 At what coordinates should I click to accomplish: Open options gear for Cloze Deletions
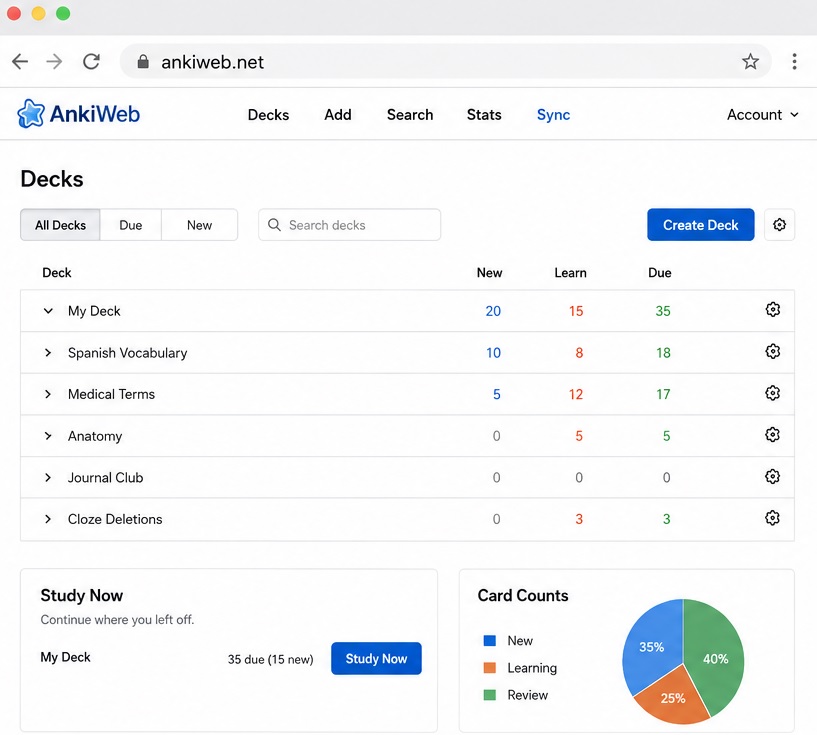pyautogui.click(x=773, y=518)
